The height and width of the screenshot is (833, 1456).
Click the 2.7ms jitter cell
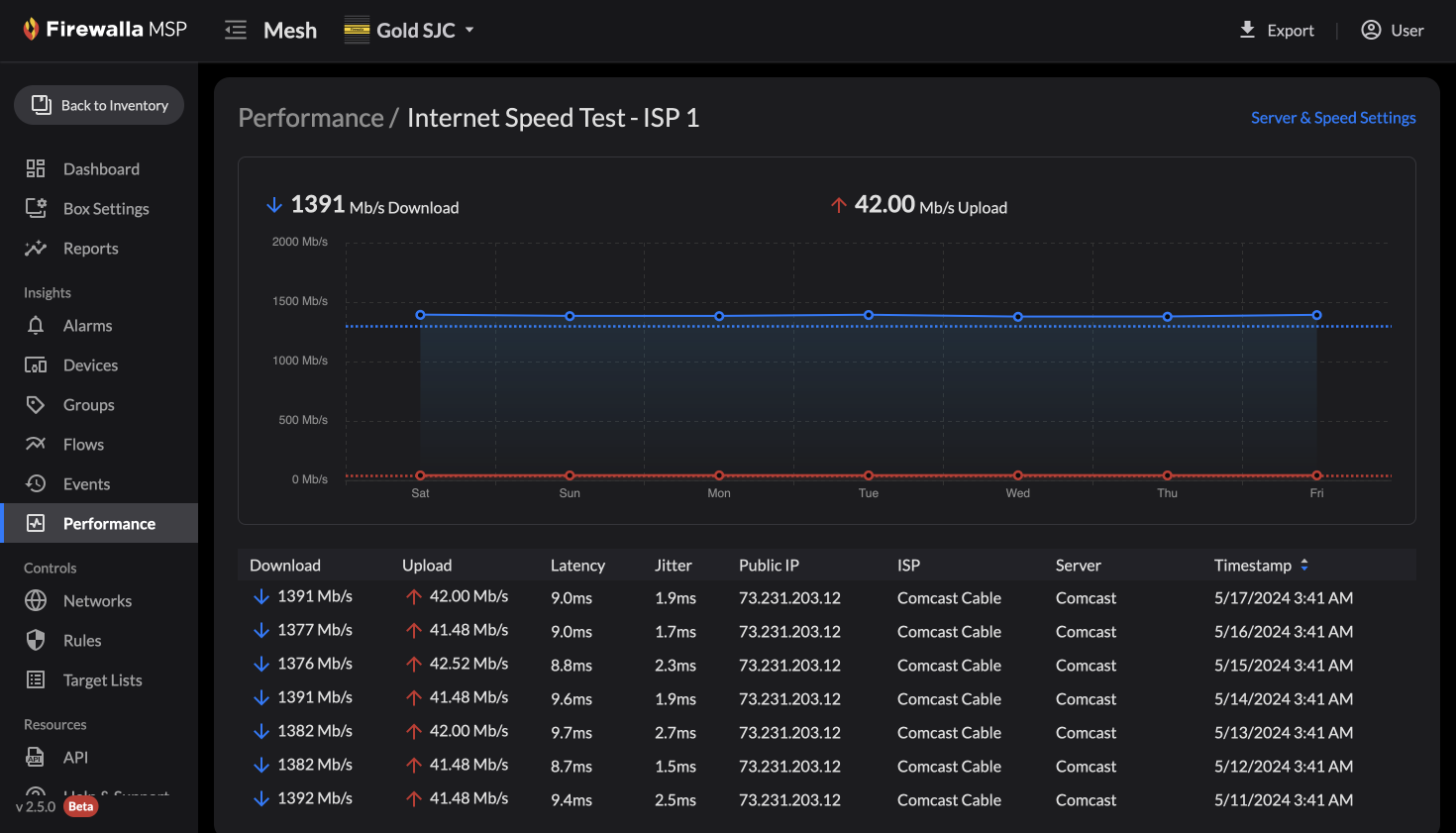click(676, 733)
